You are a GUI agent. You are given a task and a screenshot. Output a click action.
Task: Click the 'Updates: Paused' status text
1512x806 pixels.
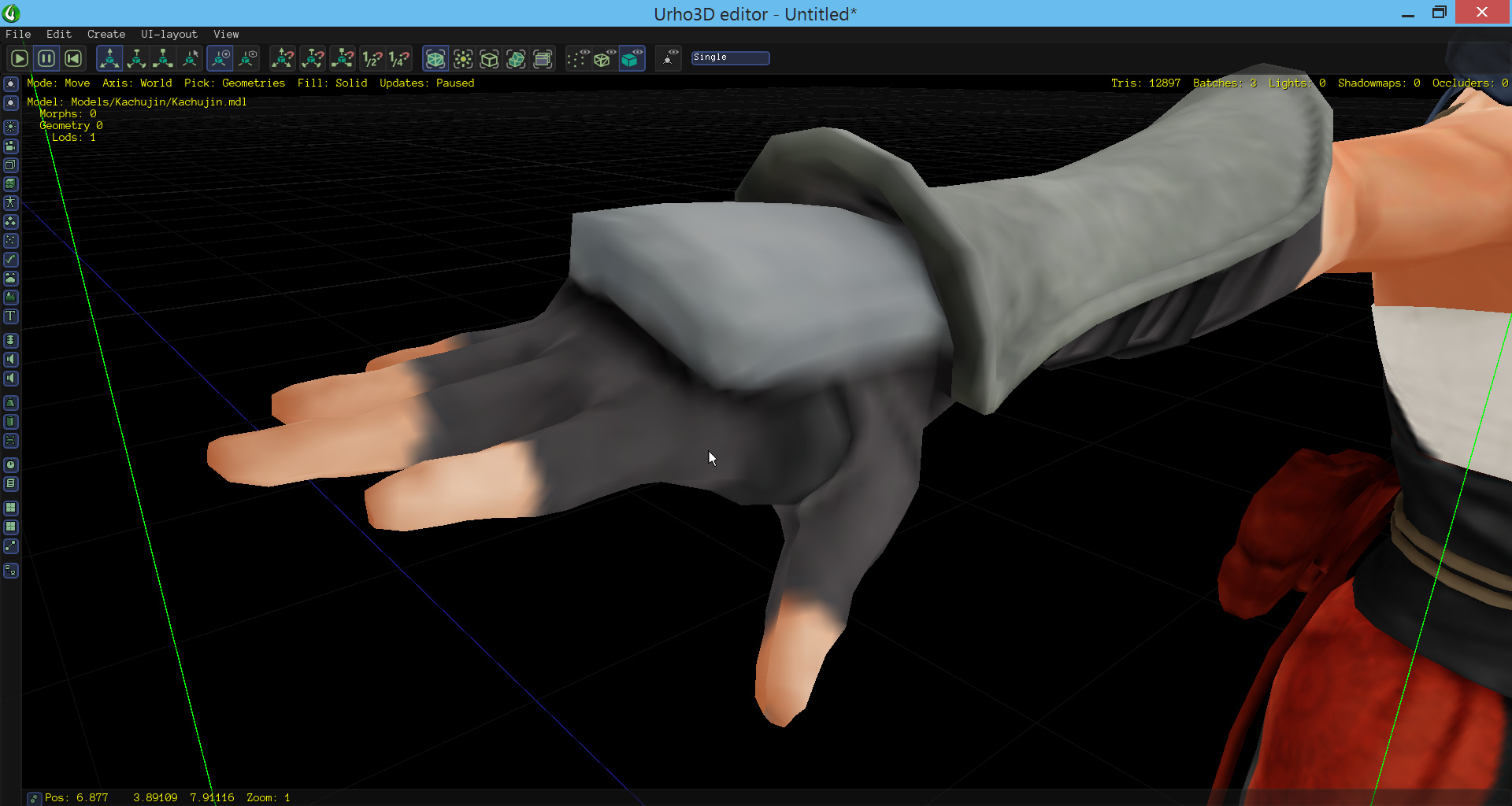coord(427,83)
